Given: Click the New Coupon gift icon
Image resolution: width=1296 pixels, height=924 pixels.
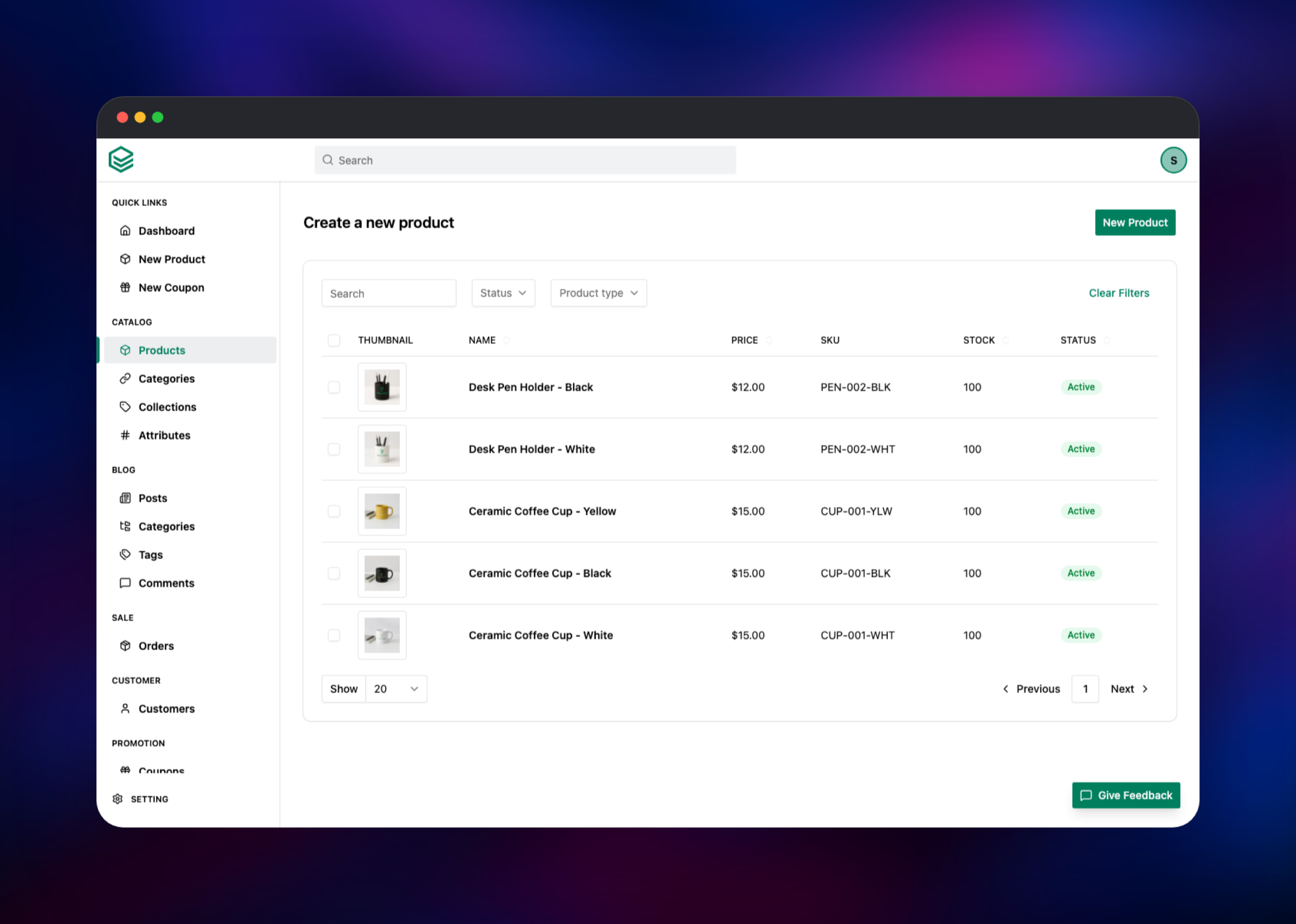Looking at the screenshot, I should click(125, 287).
